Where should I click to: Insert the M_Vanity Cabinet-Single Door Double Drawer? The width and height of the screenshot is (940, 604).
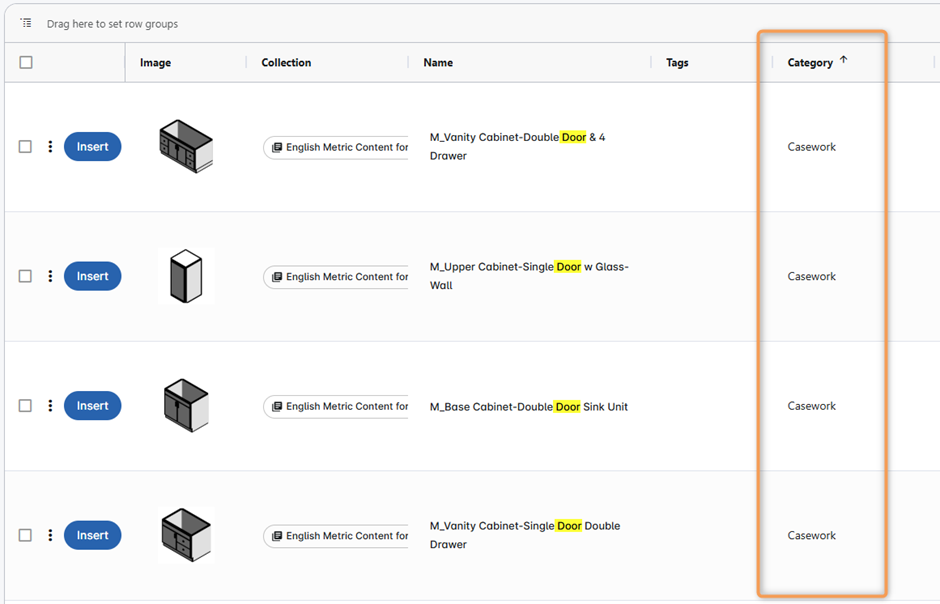tap(92, 536)
